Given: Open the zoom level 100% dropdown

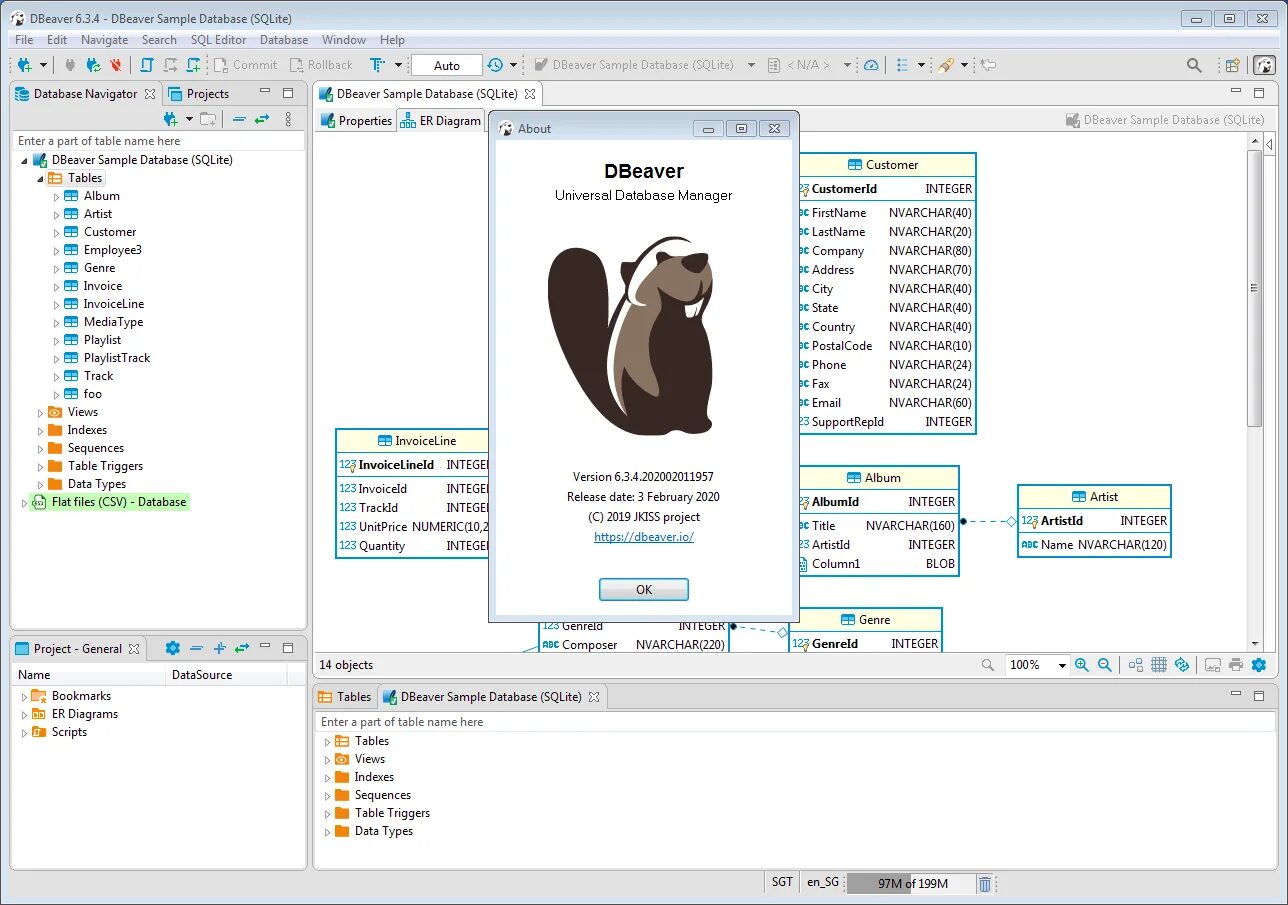Looking at the screenshot, I should pos(1063,665).
